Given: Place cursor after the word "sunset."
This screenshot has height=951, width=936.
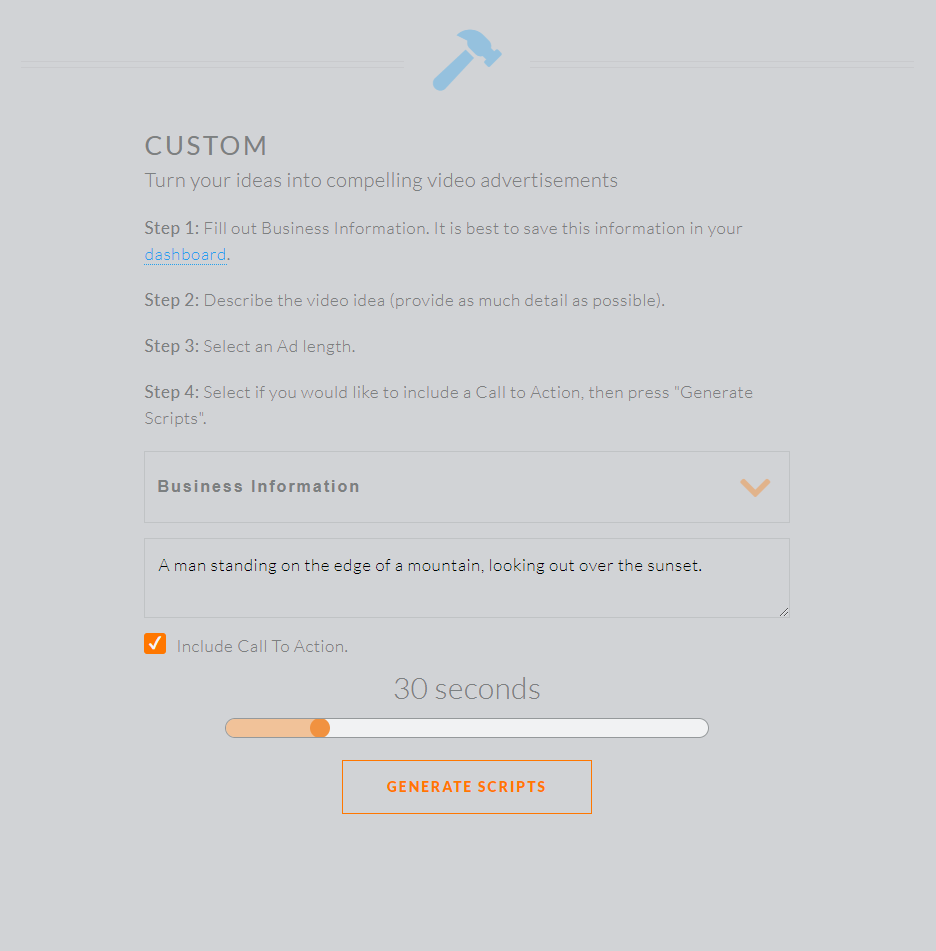Looking at the screenshot, I should [x=704, y=566].
